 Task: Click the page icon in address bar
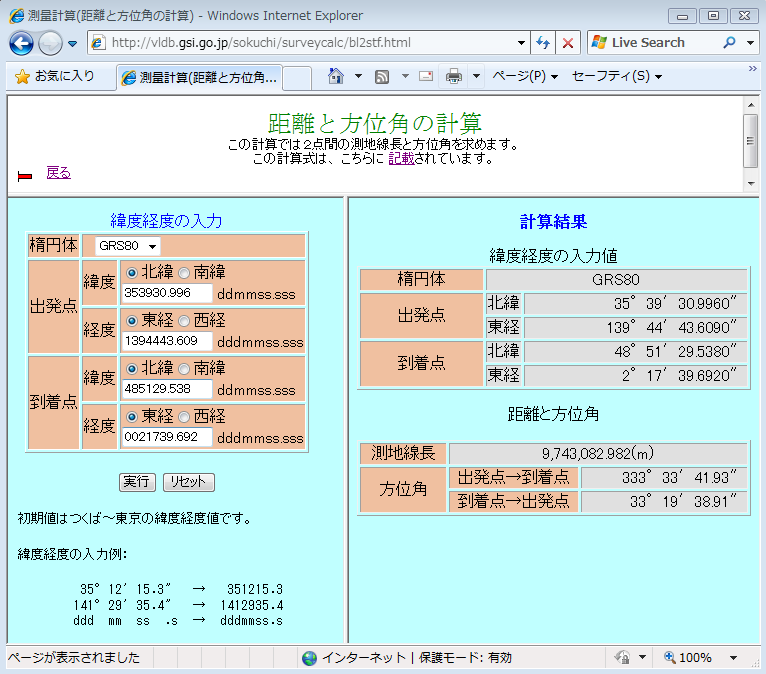tap(98, 43)
